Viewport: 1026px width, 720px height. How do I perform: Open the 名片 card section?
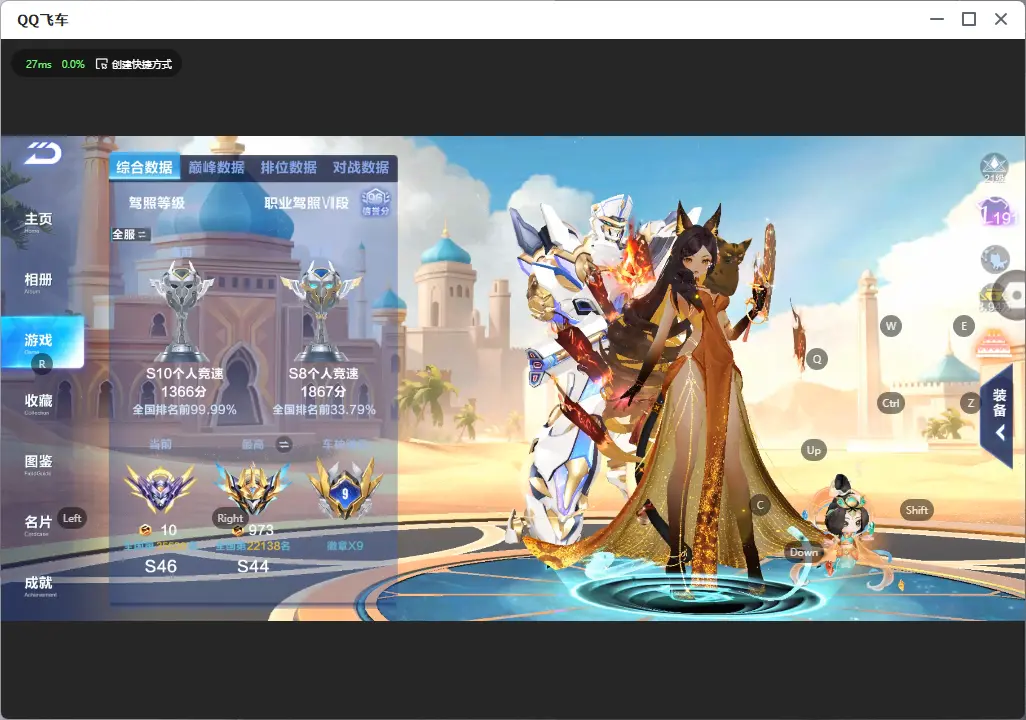coord(38,524)
